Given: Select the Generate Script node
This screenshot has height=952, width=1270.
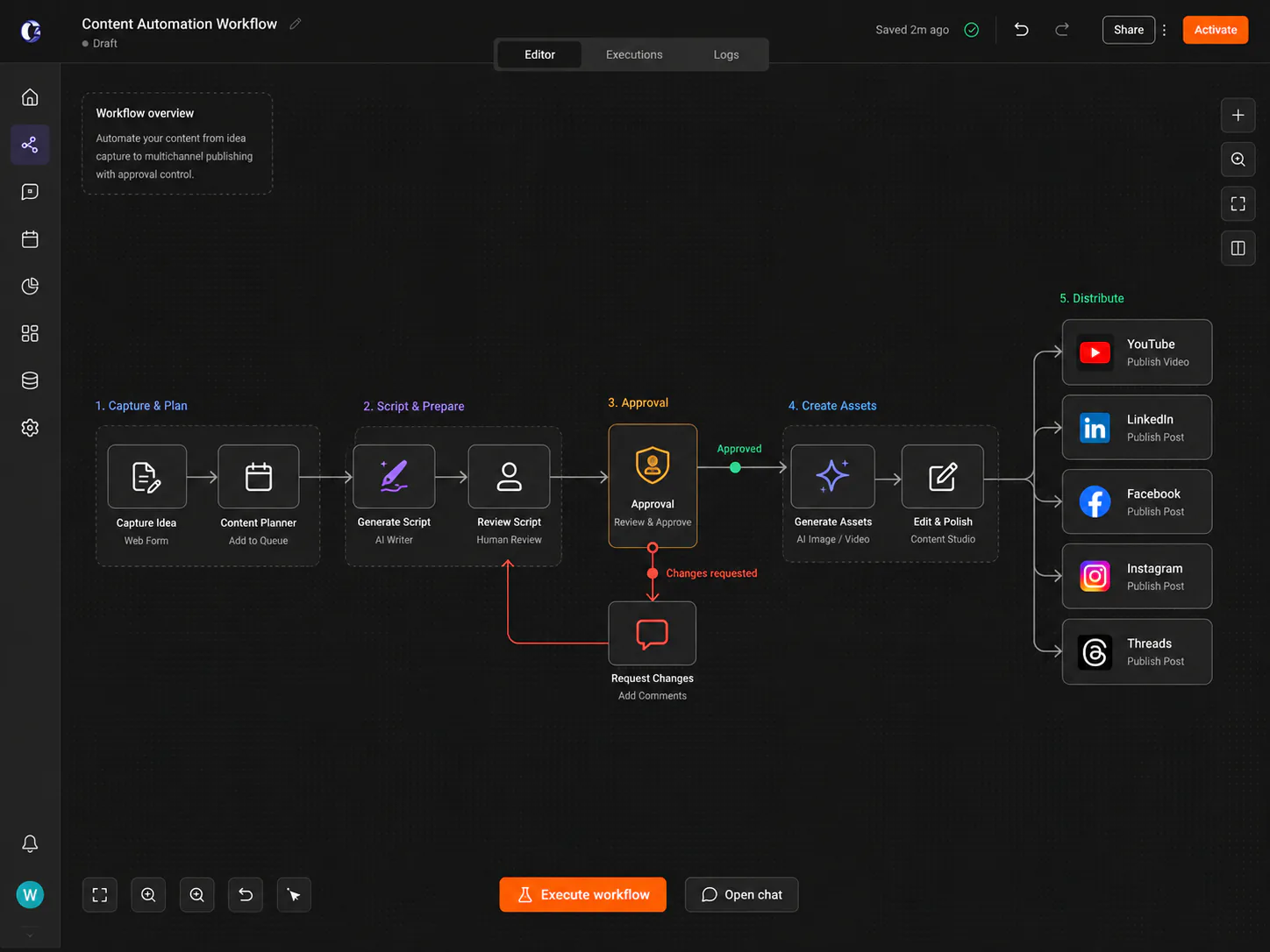Looking at the screenshot, I should (394, 477).
